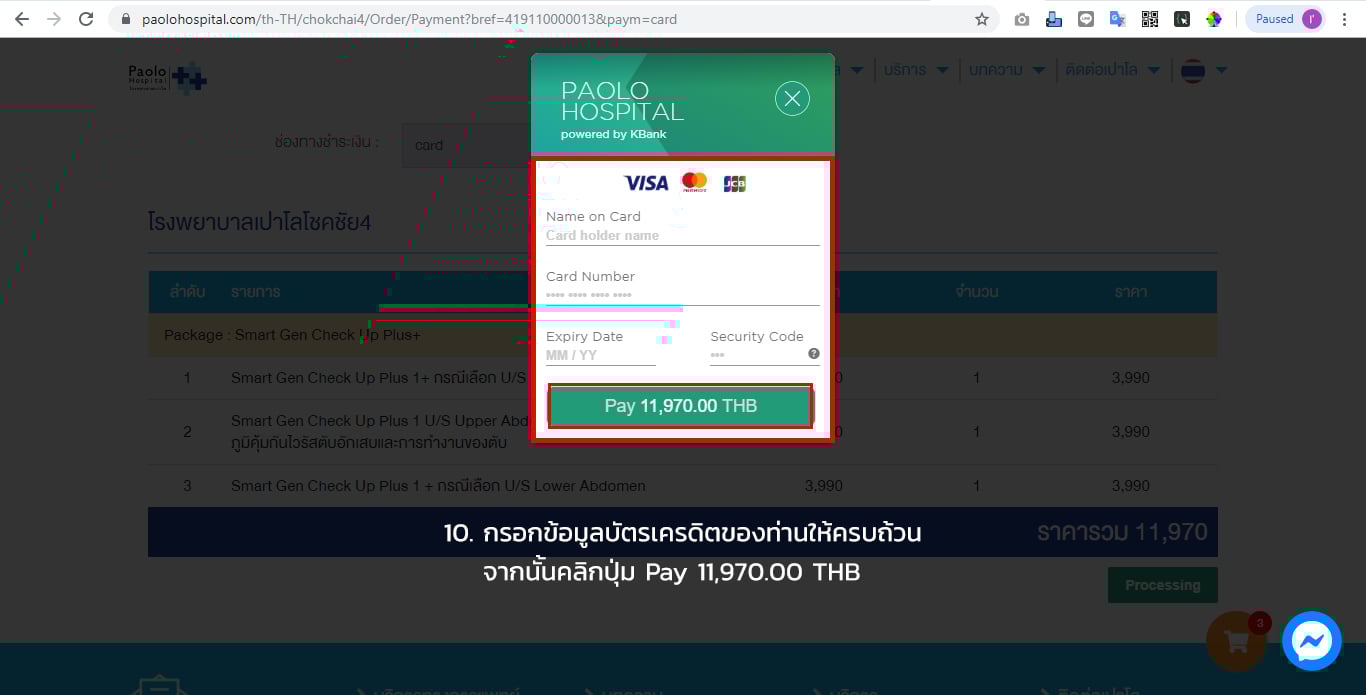Open the ติดต่อเปาโล menu
Image resolution: width=1366 pixels, height=695 pixels.
coord(1112,70)
